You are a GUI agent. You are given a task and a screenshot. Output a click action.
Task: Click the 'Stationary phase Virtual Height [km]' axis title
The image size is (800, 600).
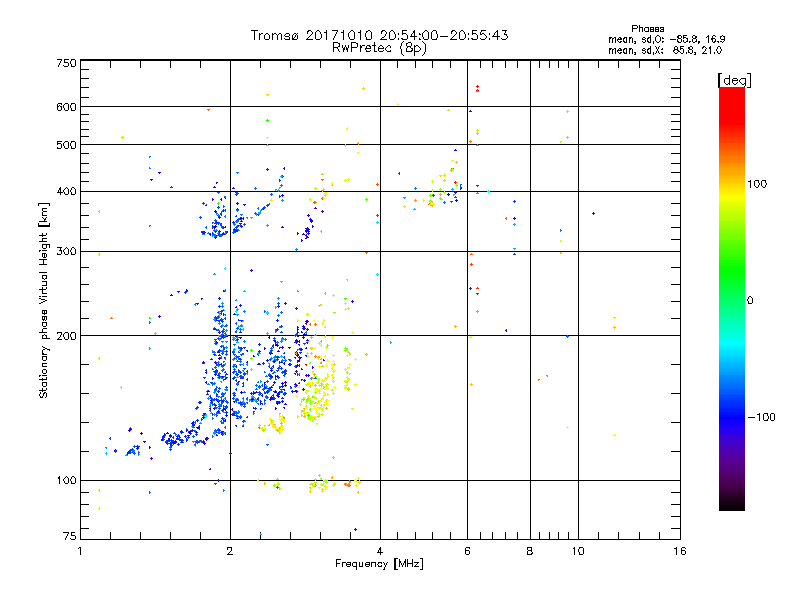pos(44,300)
